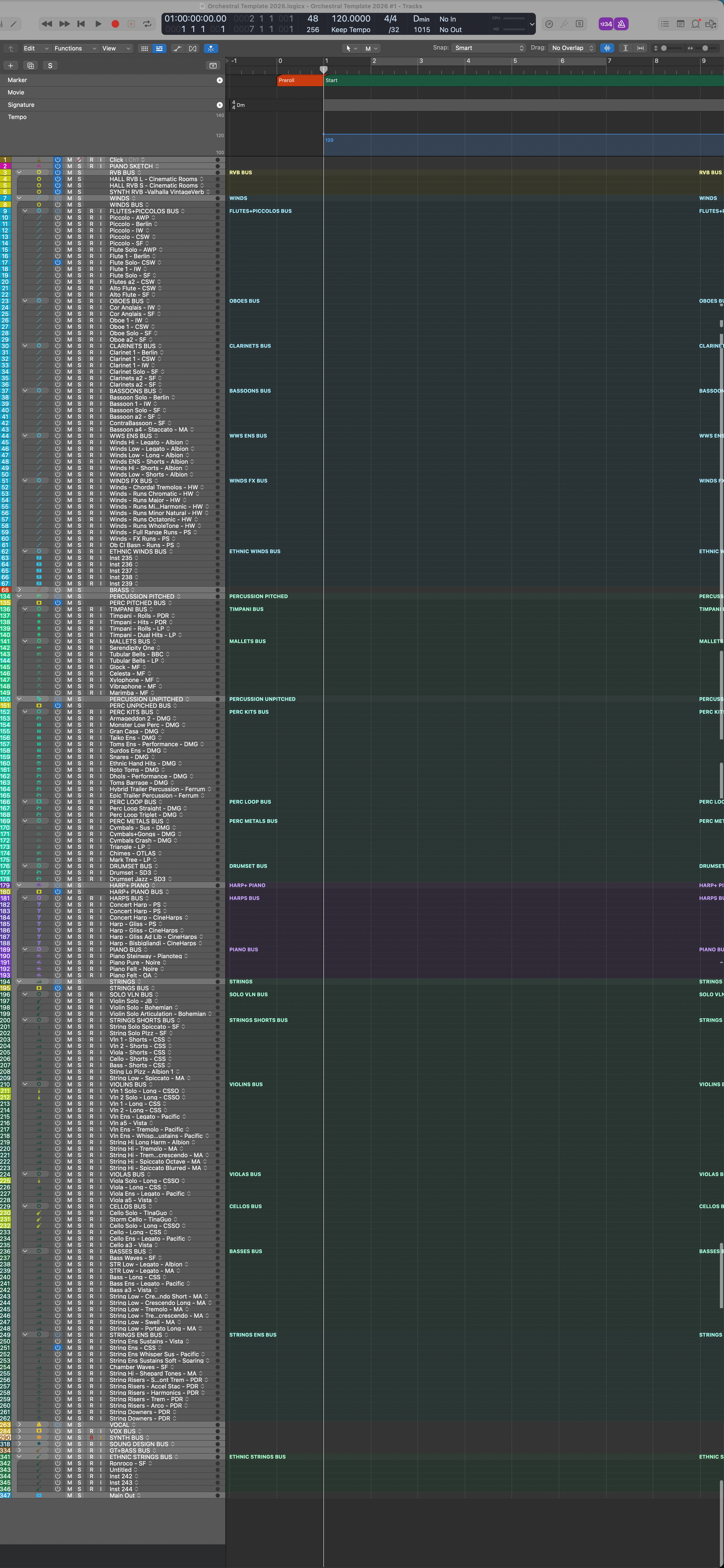Toggle power on RVB BUS track
The height and width of the screenshot is (1568, 724).
(58, 173)
